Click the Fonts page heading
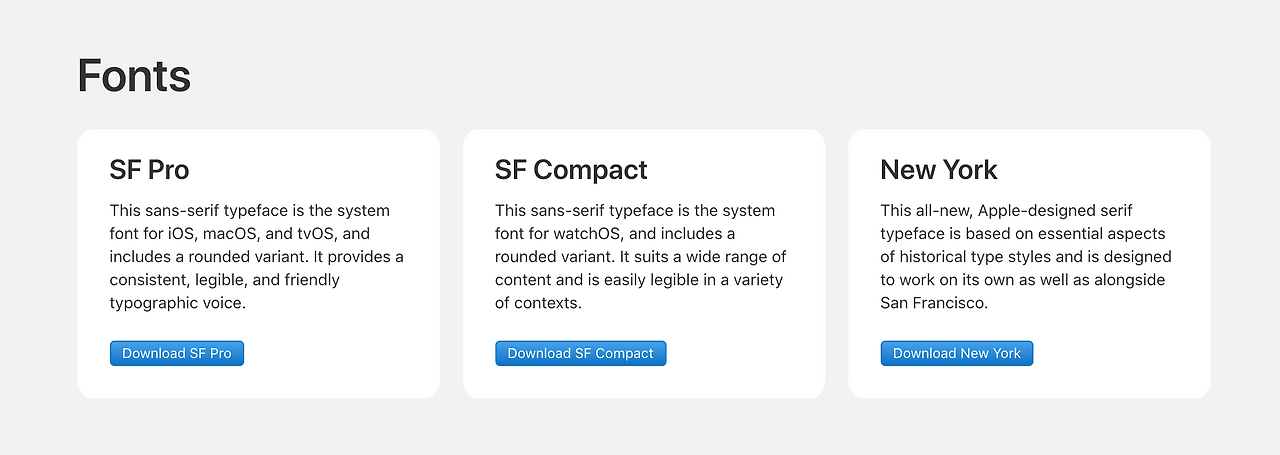 click(134, 77)
